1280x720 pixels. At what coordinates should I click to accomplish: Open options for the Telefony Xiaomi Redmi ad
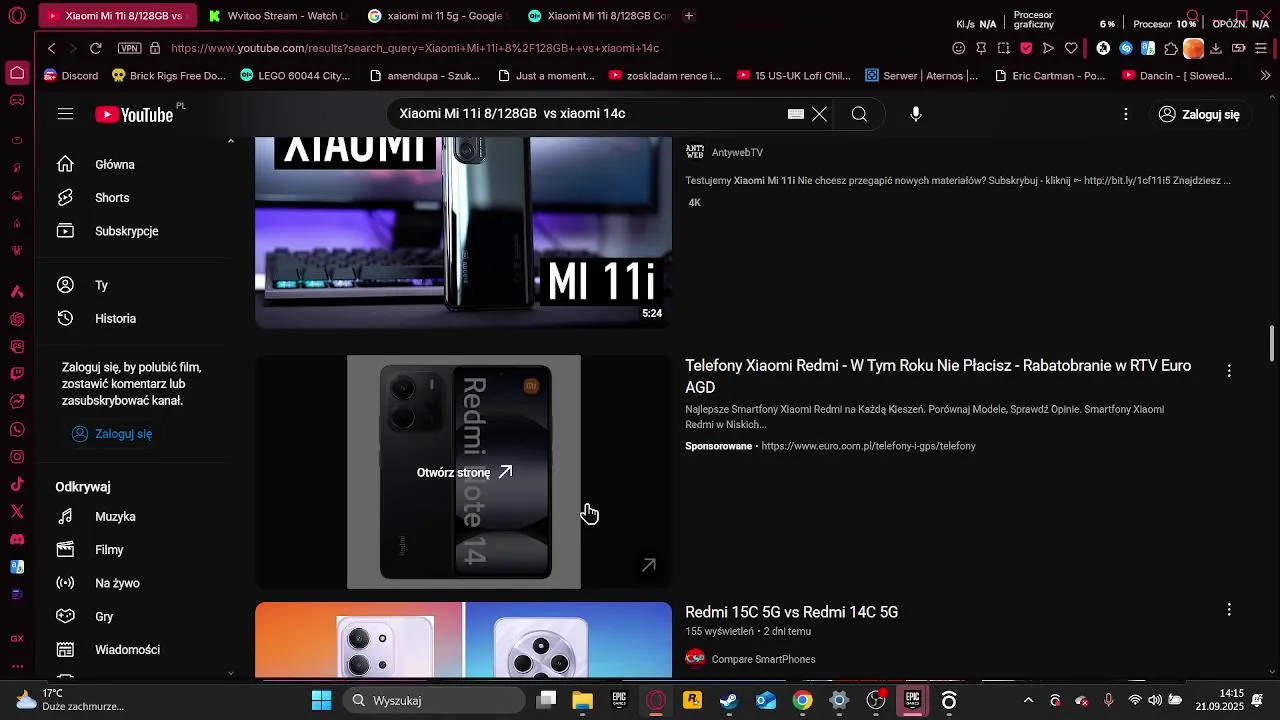(x=1229, y=371)
